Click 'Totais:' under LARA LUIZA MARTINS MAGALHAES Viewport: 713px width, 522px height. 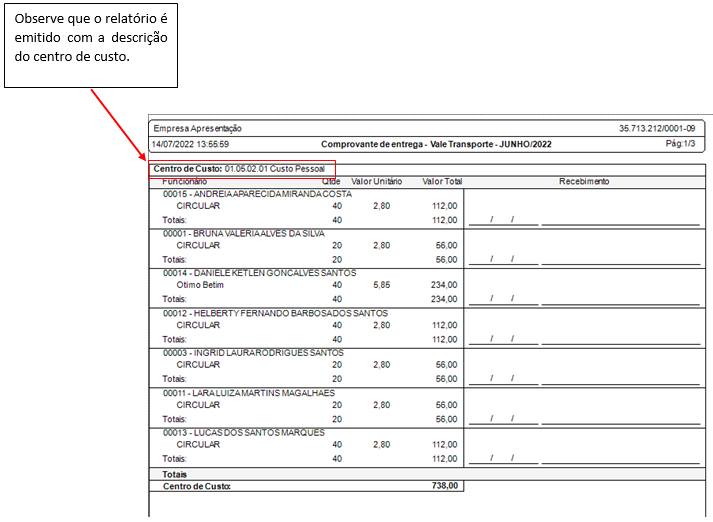pyautogui.click(x=175, y=419)
